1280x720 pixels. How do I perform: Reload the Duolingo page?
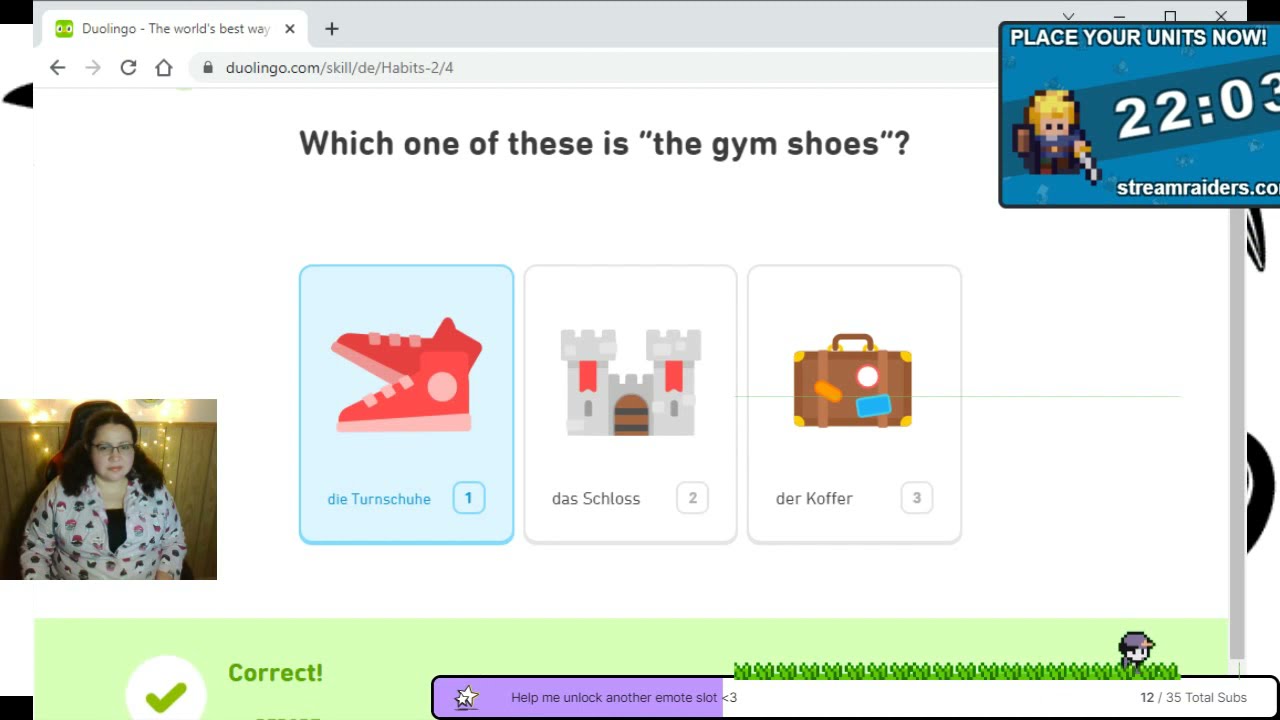coord(128,67)
